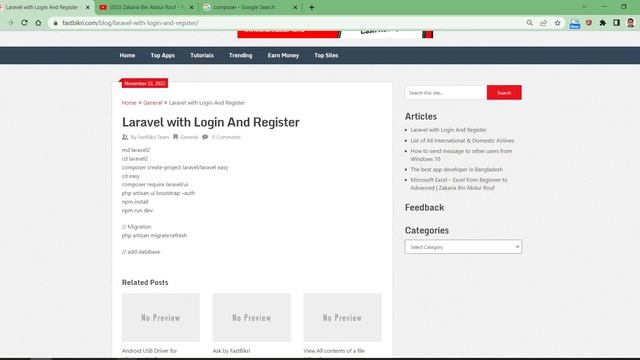Screen dimensions: 640x360
Task: Click the share page icon in address bar
Action: 544,23
